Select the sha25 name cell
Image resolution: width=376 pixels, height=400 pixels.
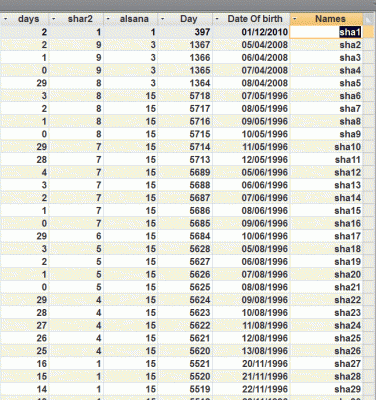click(x=326, y=338)
